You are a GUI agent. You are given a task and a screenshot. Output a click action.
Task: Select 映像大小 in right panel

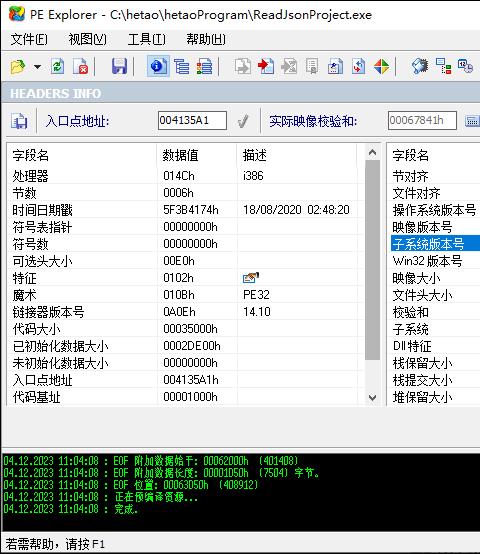[416, 278]
